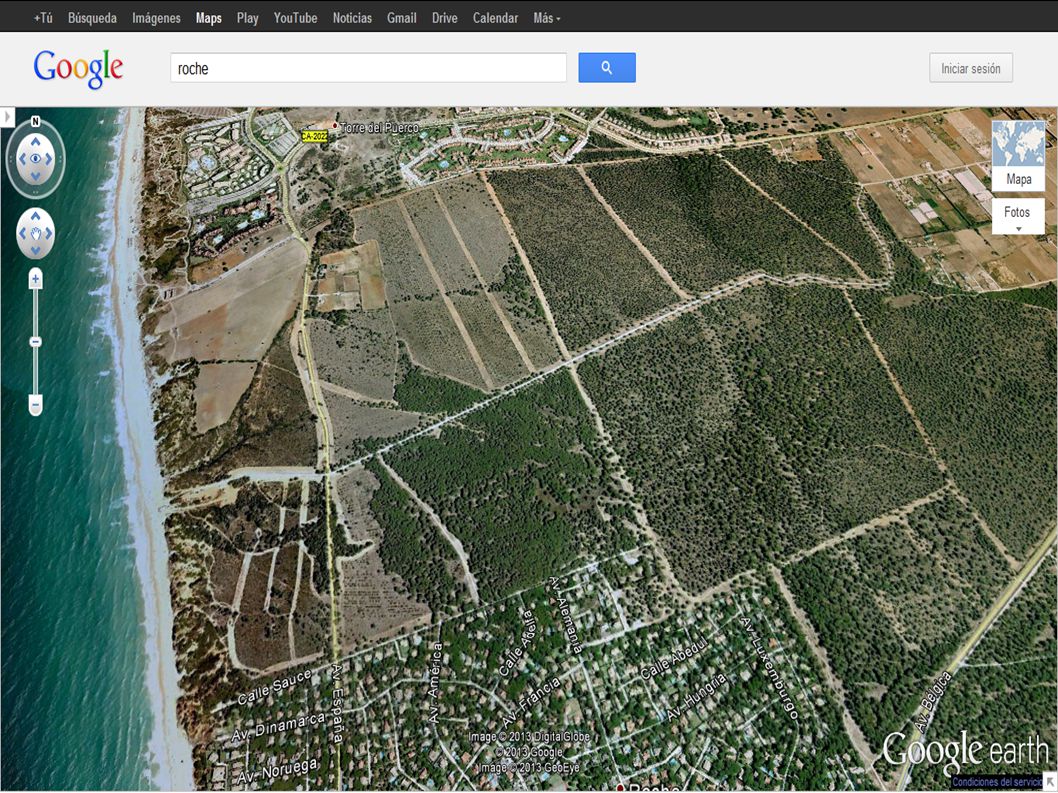Click the Av. Alemania street label
Image resolution: width=1058 pixels, height=793 pixels.
pos(565,615)
